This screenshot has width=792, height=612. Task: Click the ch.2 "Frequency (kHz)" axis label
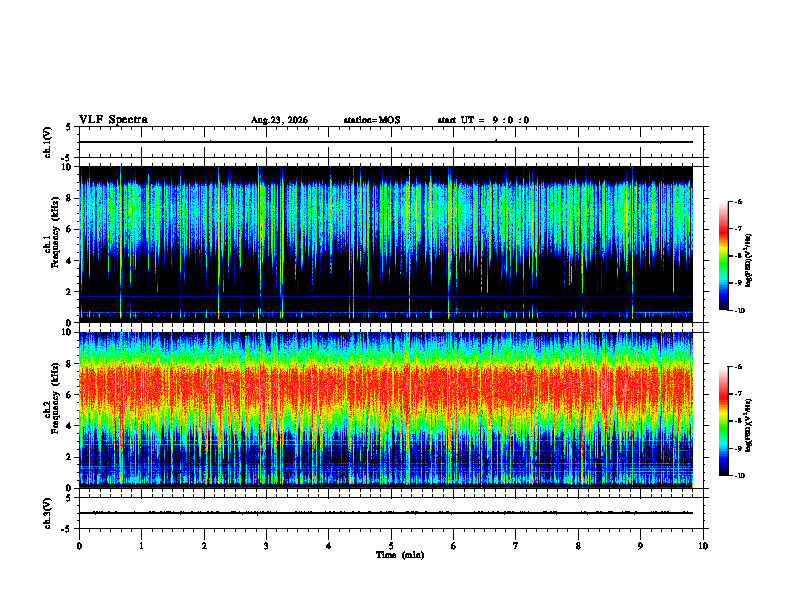click(55, 398)
